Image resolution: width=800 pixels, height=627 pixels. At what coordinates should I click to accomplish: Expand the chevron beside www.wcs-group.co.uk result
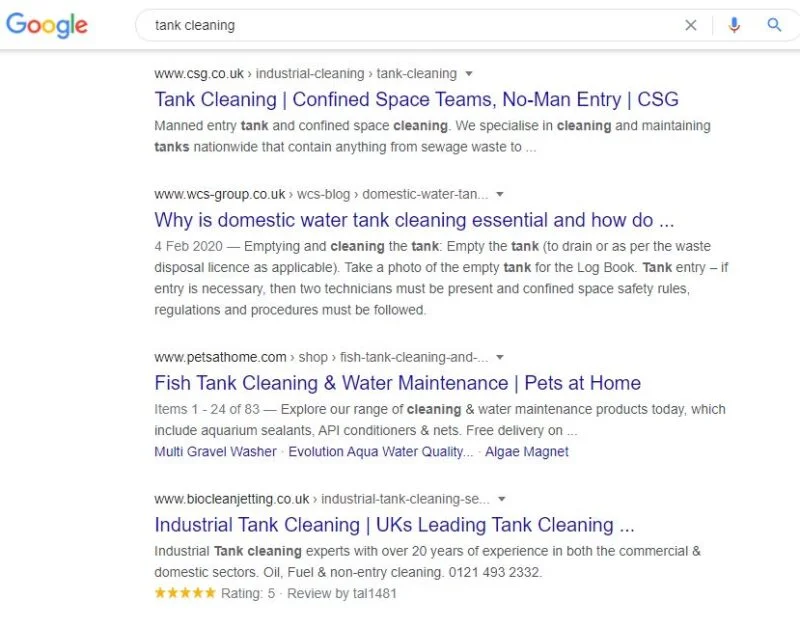point(499,194)
